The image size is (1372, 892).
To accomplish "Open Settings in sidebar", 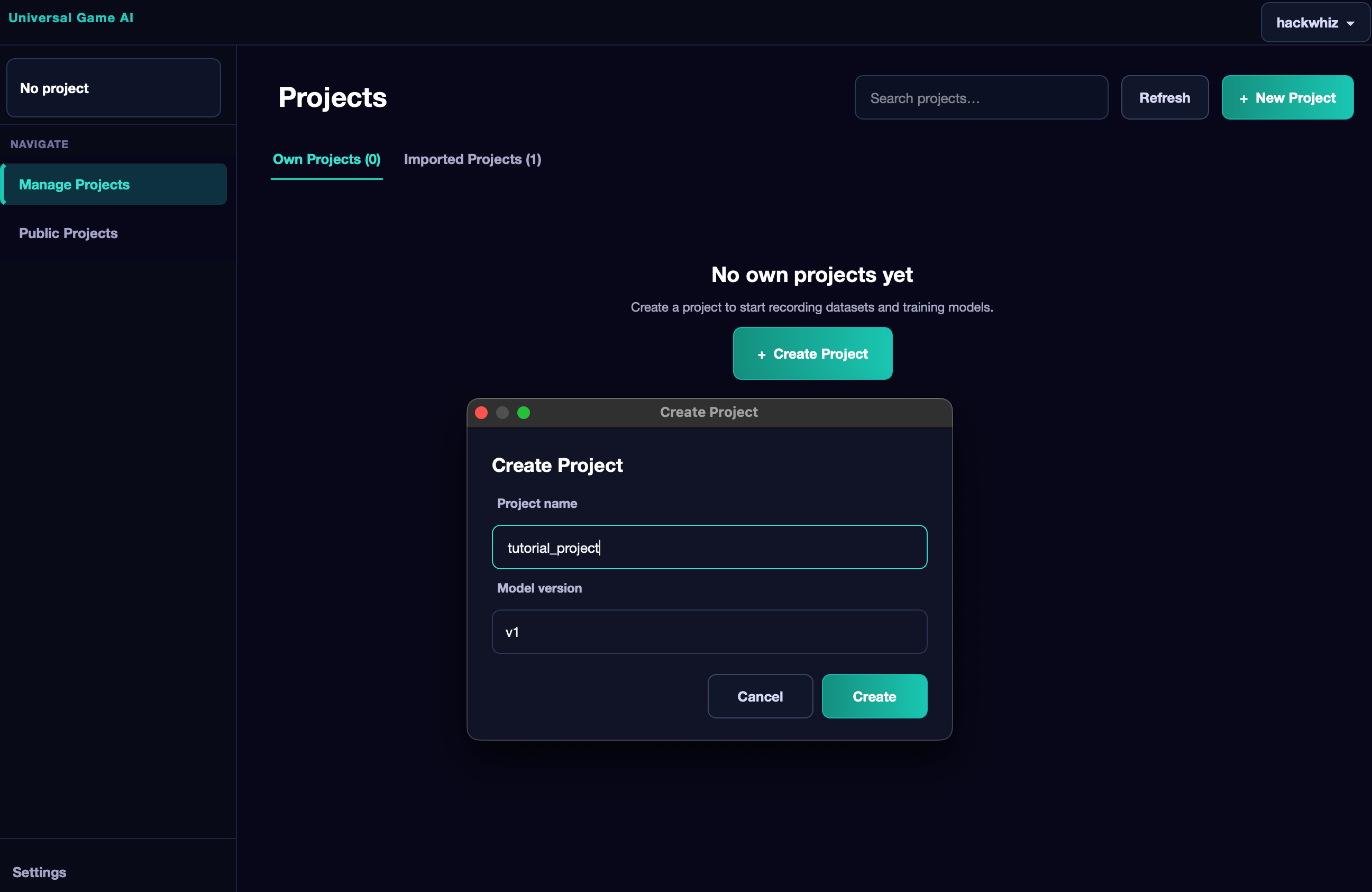I will [x=39, y=872].
